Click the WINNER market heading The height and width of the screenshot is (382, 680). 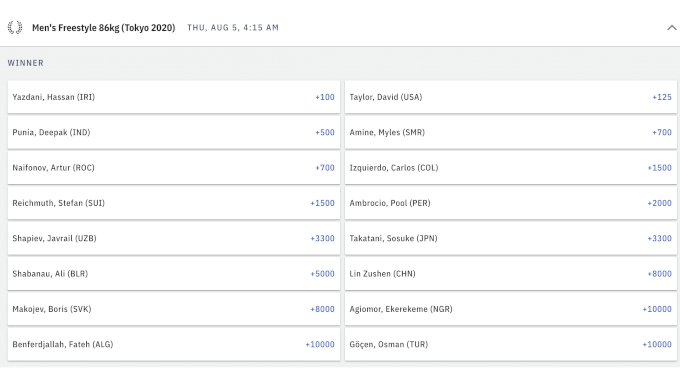tap(26, 63)
